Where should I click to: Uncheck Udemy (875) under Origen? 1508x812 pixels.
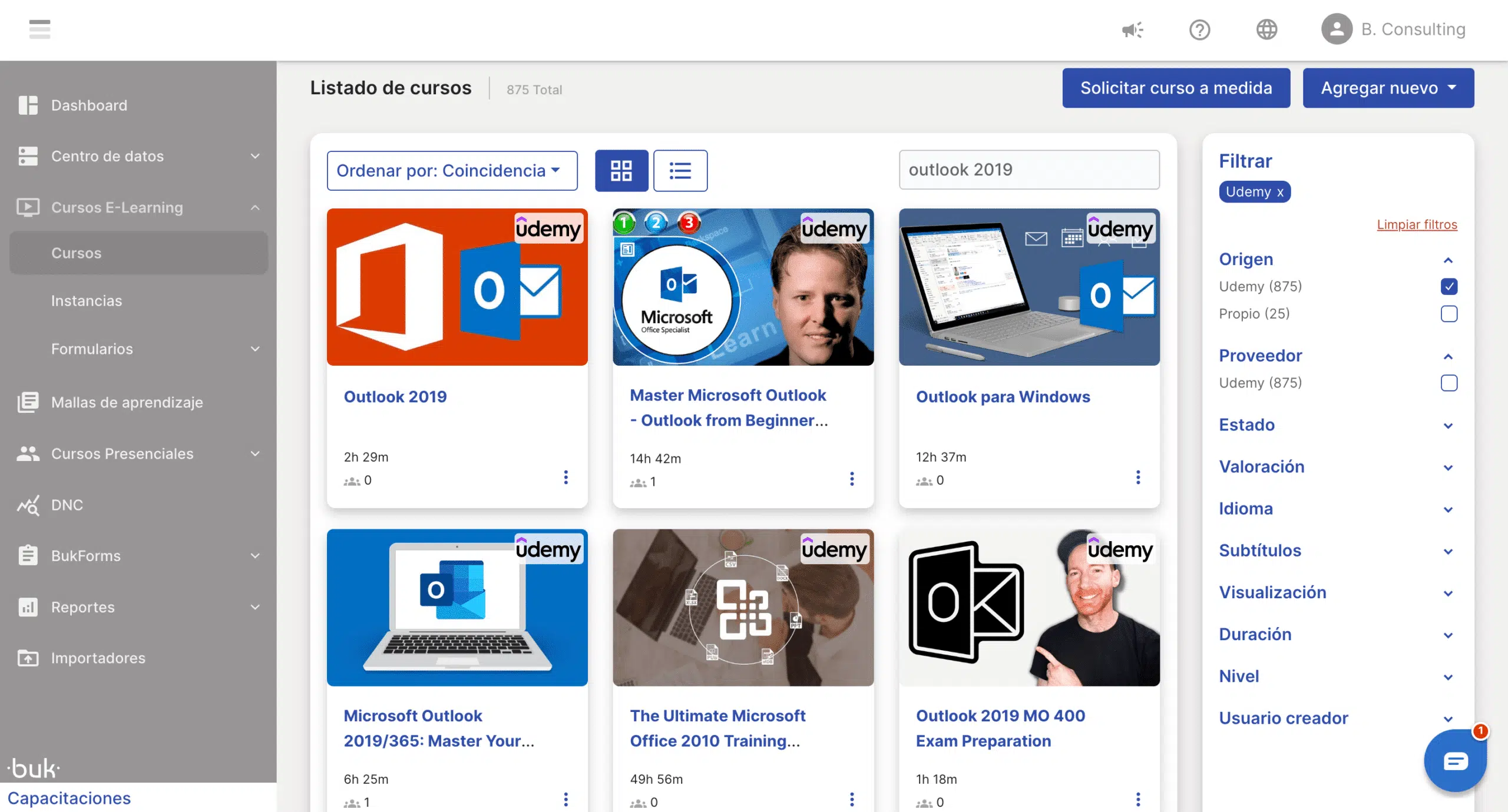point(1449,286)
